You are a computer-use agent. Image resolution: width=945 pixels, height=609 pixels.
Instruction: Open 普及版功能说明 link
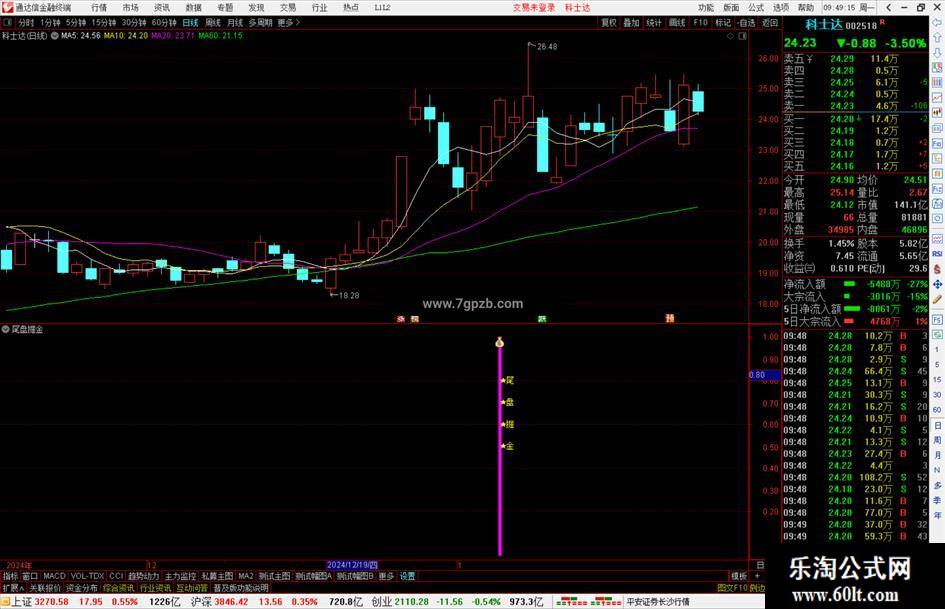point(241,588)
